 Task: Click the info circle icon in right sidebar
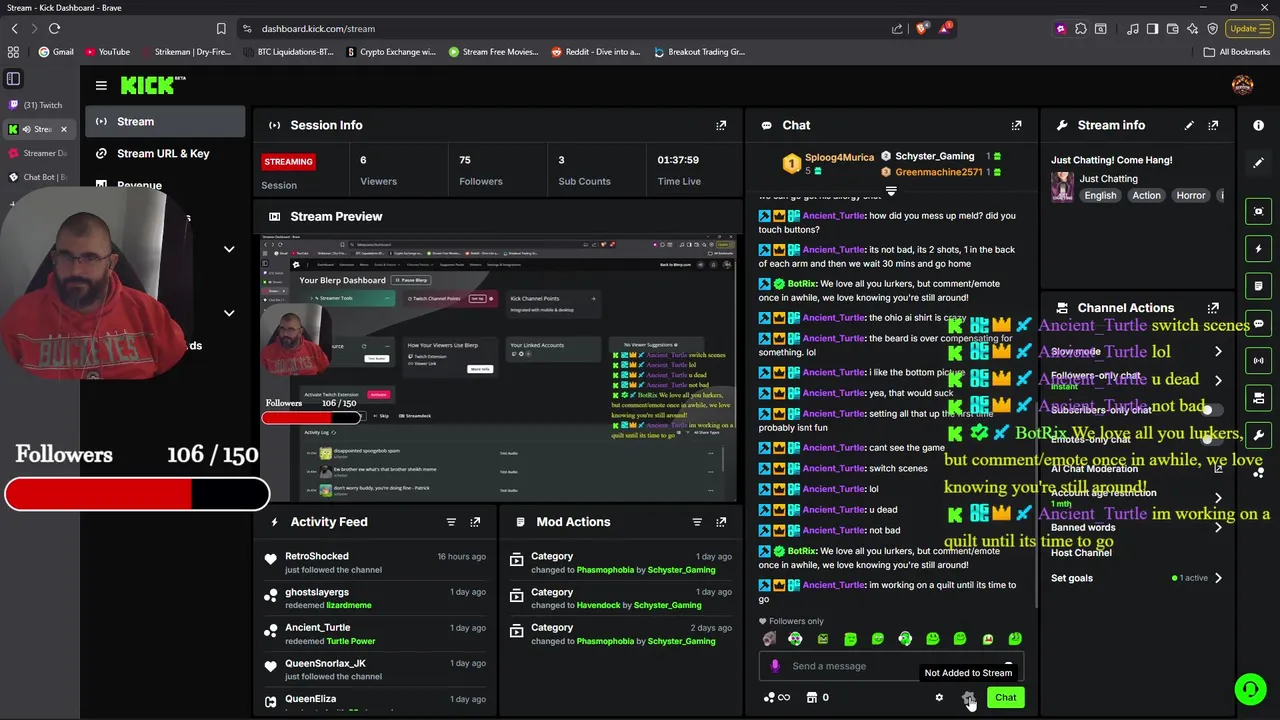1258,125
